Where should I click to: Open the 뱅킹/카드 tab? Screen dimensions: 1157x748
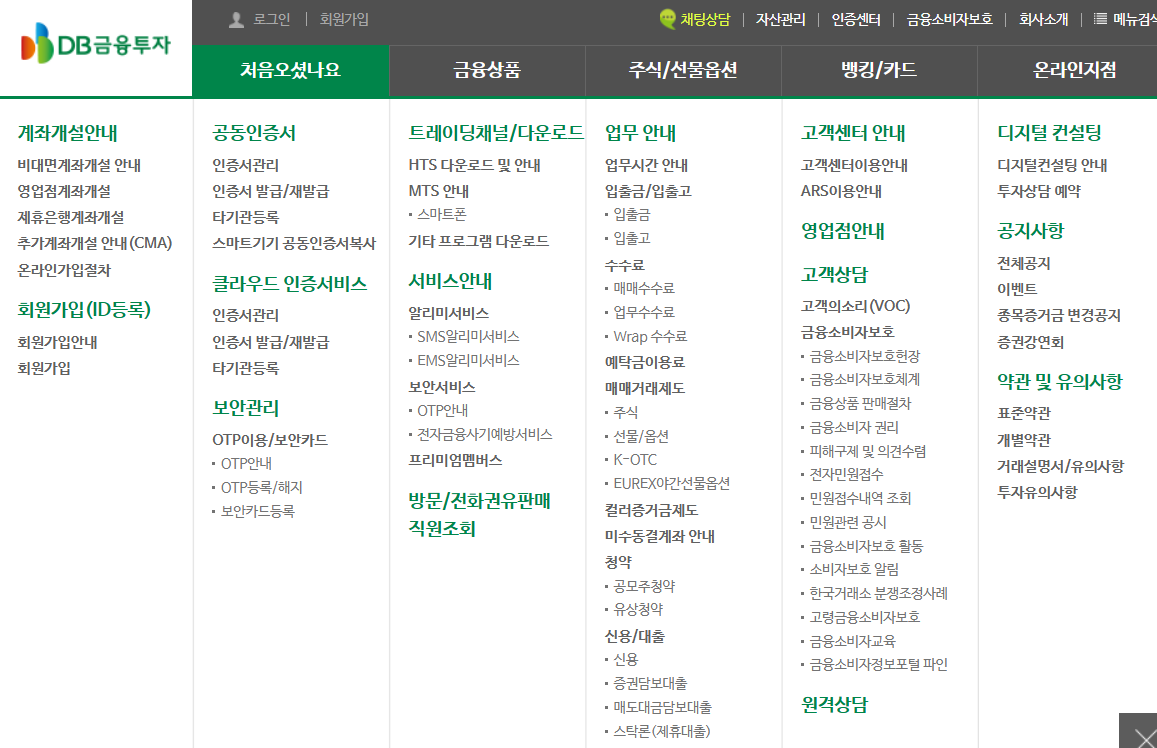click(x=878, y=71)
